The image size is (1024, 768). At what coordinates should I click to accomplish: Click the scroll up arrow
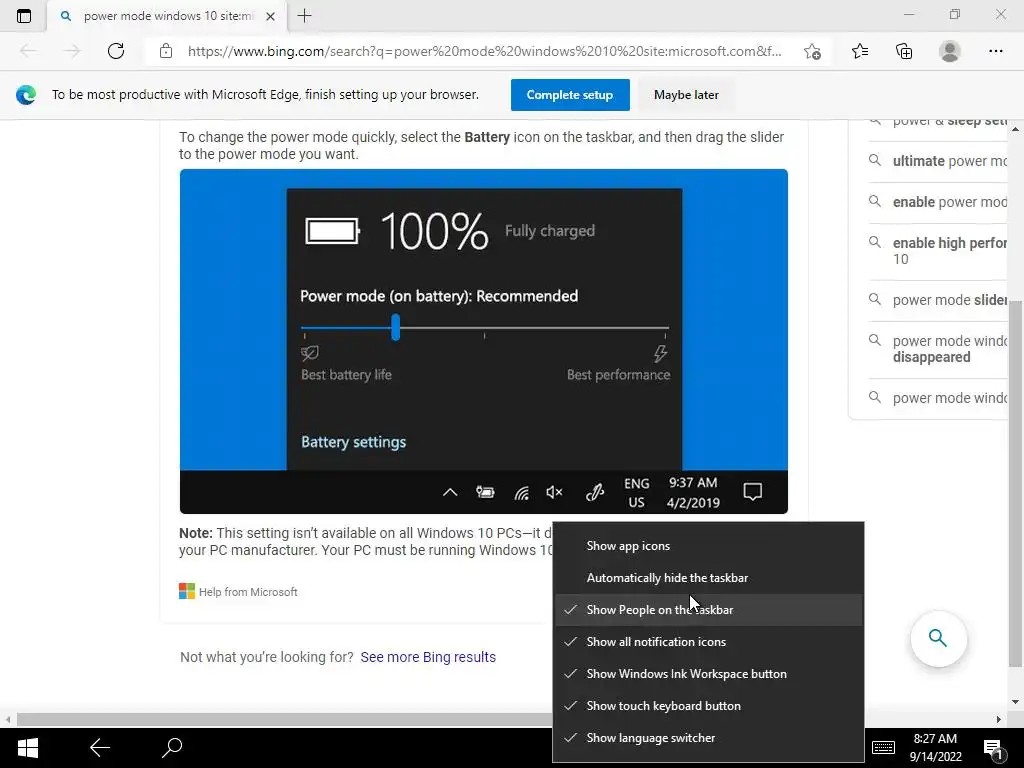click(x=1015, y=129)
